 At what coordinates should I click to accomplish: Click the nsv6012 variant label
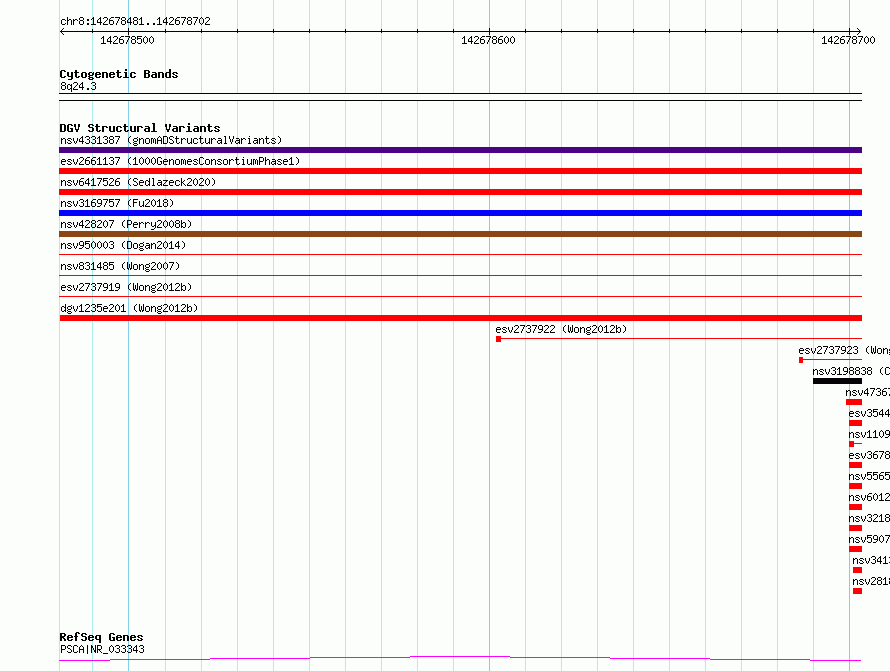[x=869, y=497]
